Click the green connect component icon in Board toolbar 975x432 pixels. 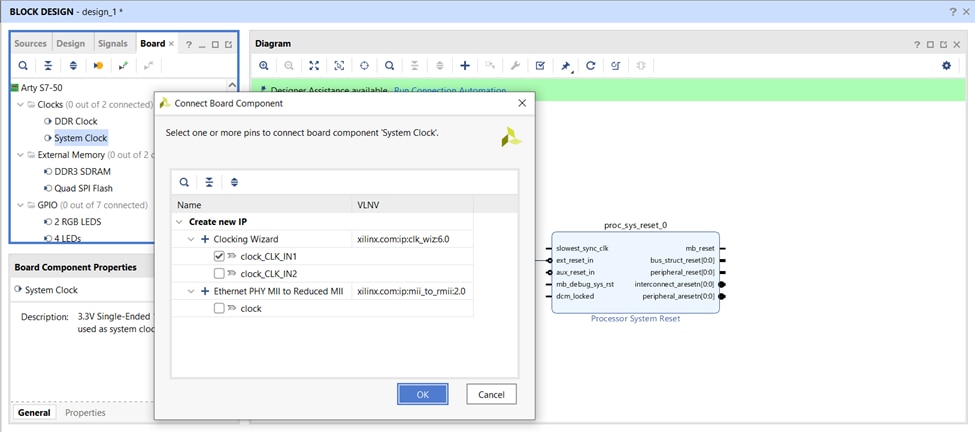123,65
